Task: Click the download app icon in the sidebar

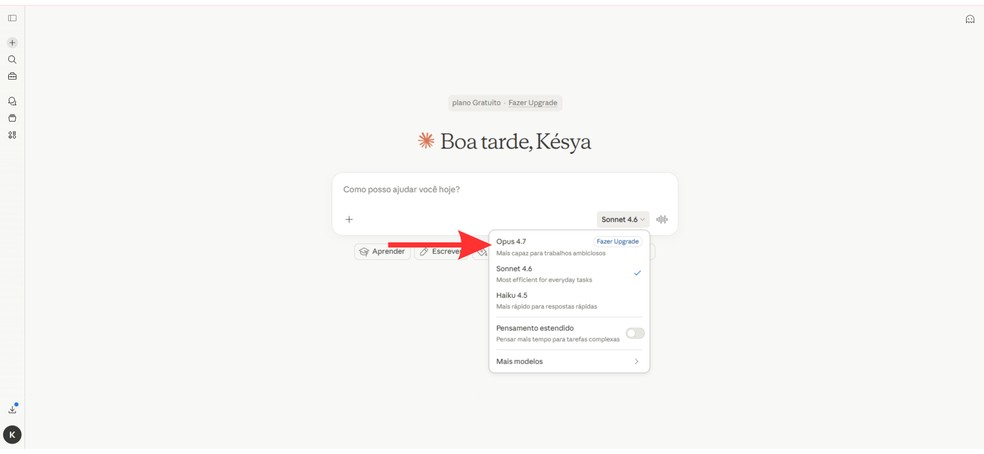Action: point(12,409)
